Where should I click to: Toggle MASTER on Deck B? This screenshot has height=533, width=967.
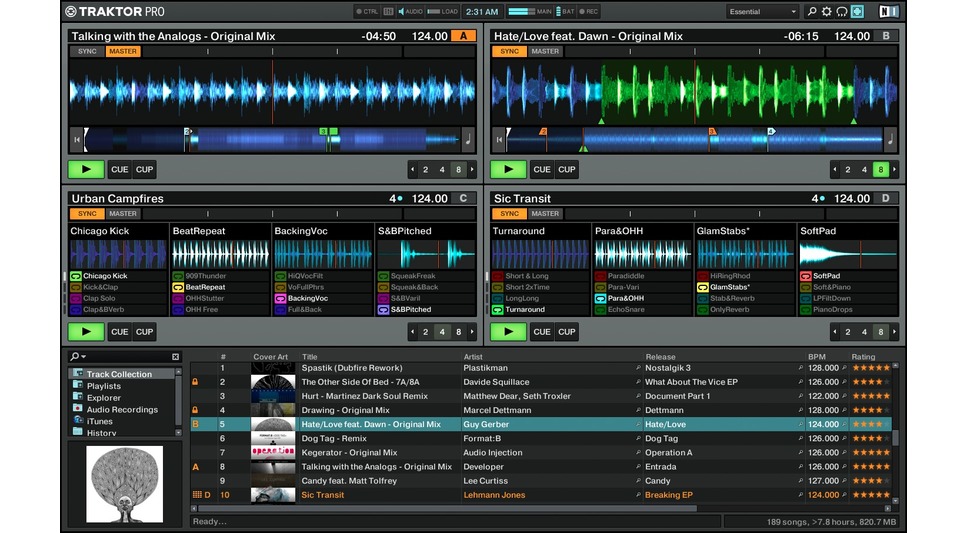tap(545, 51)
